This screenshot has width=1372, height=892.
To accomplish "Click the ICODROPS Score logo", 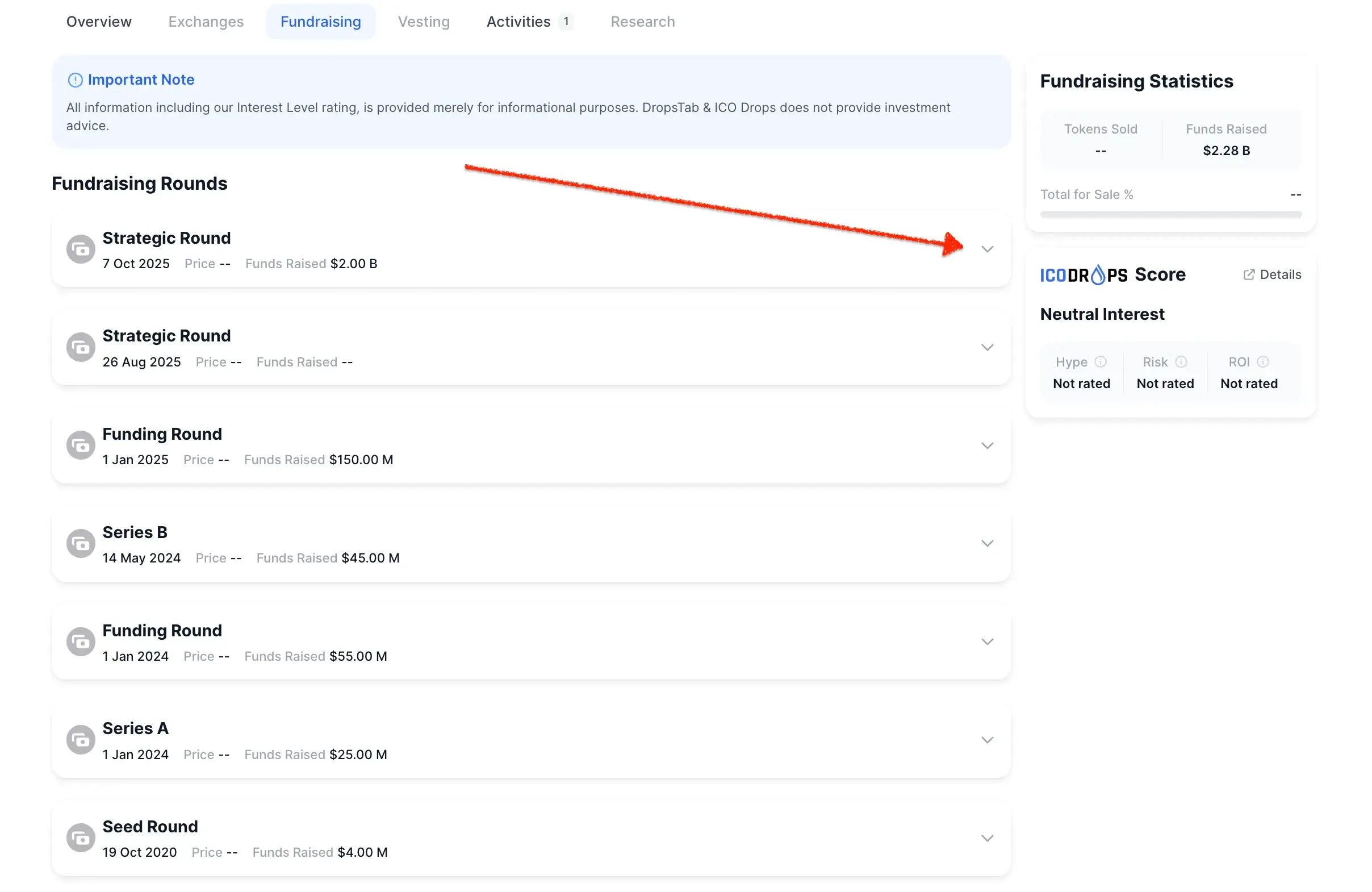I will 1083,275.
